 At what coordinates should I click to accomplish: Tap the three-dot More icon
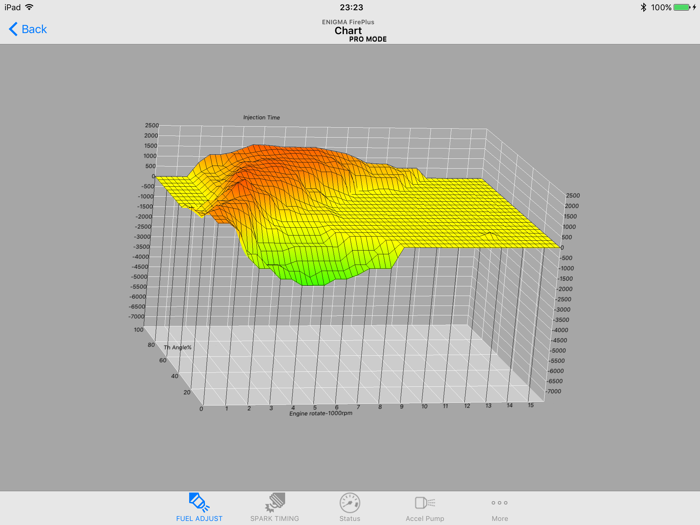pyautogui.click(x=499, y=503)
